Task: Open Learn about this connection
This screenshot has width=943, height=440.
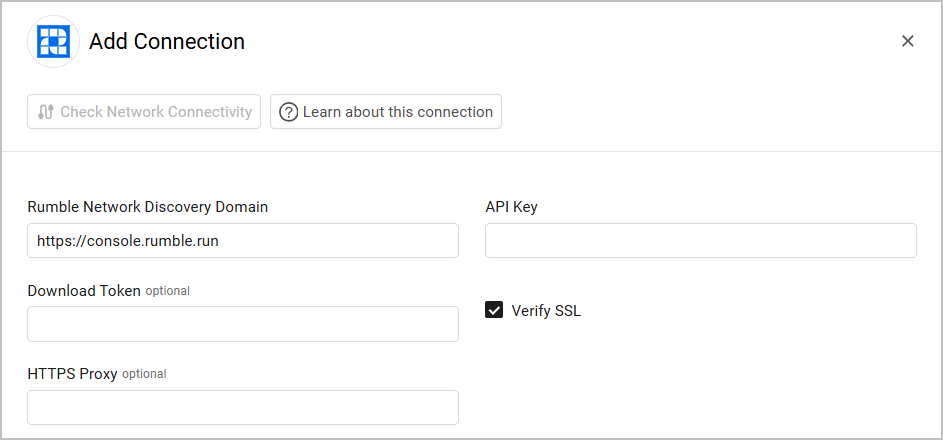Action: coord(385,111)
